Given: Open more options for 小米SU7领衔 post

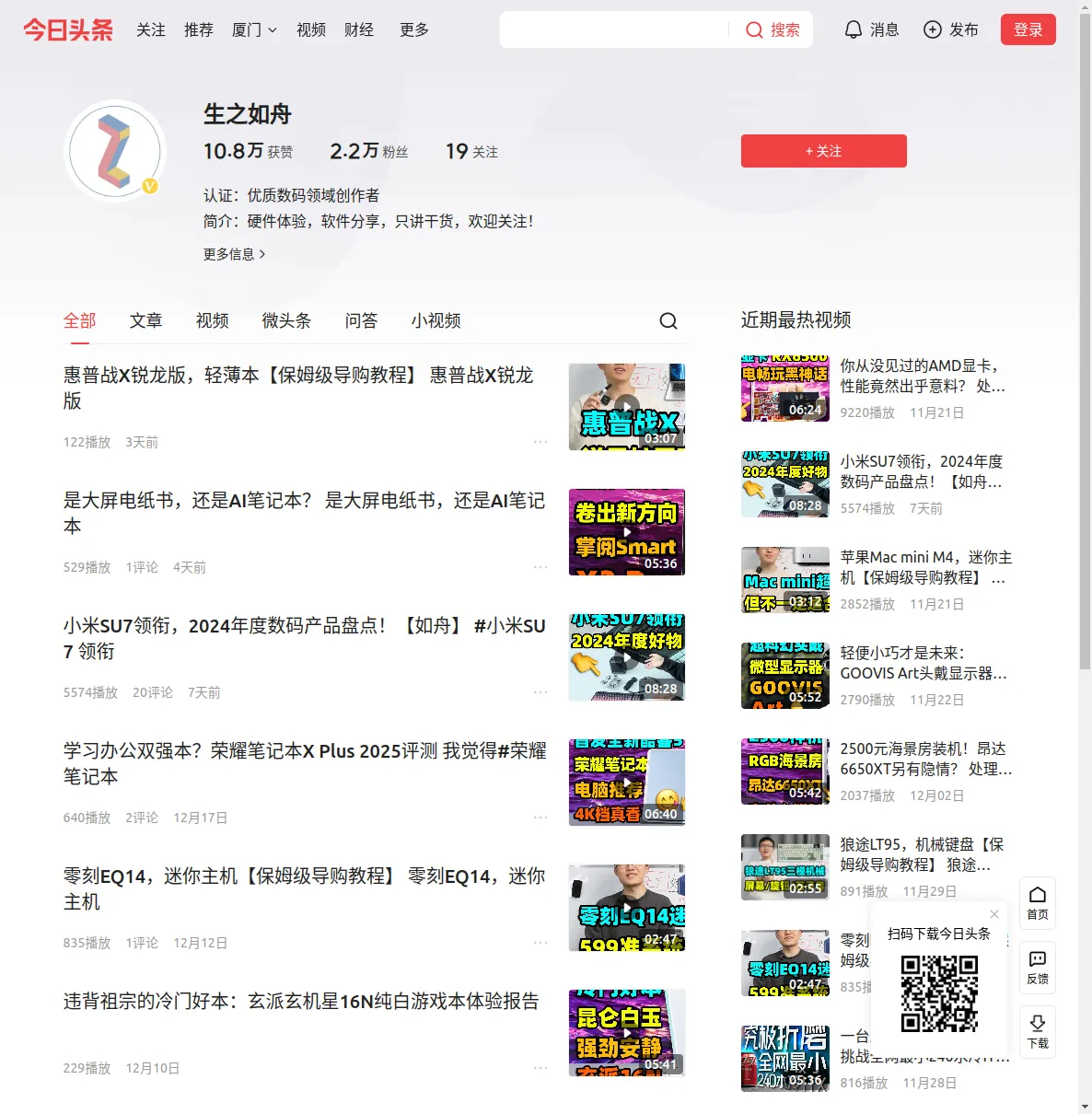Looking at the screenshot, I should [540, 692].
